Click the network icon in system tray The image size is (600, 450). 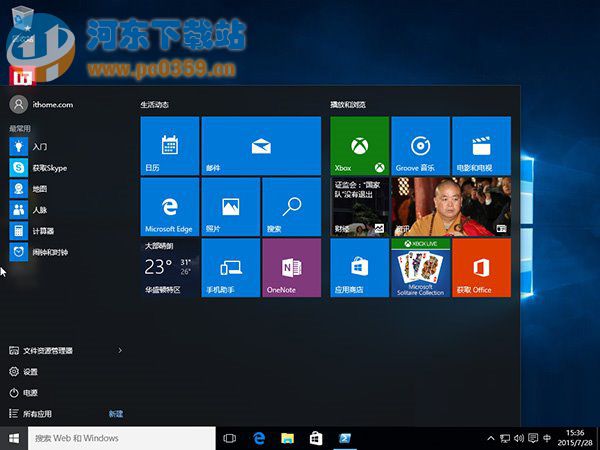point(505,438)
